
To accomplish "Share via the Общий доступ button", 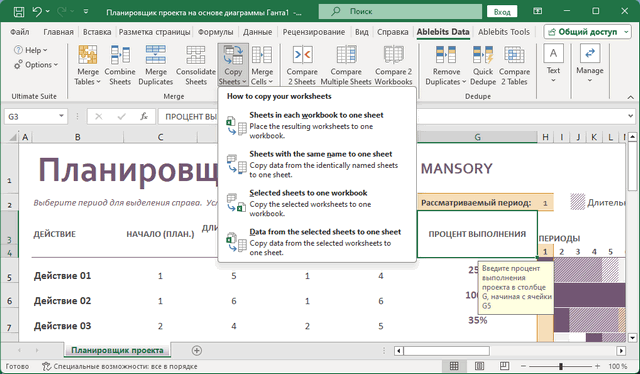I will pyautogui.click(x=587, y=32).
